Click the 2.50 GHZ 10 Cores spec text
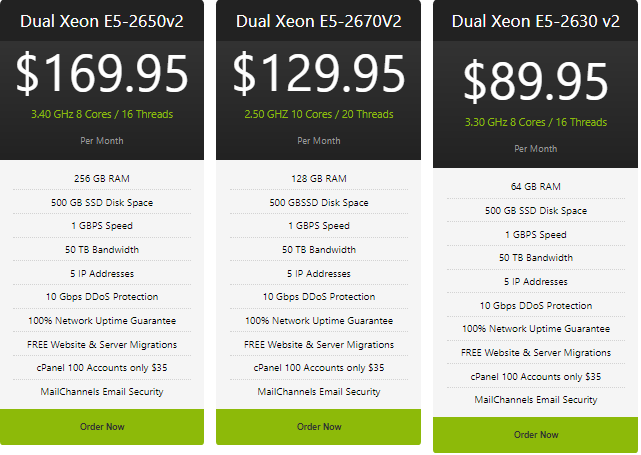 [x=319, y=114]
